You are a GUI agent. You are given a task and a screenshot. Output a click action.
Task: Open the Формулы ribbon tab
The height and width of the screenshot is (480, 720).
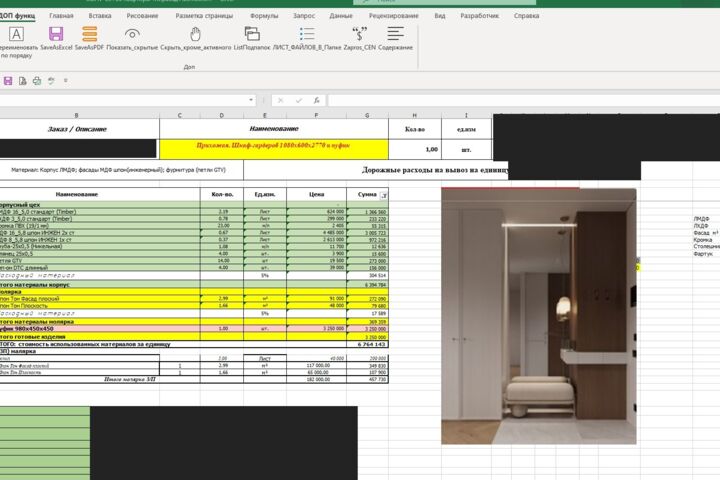click(x=264, y=16)
